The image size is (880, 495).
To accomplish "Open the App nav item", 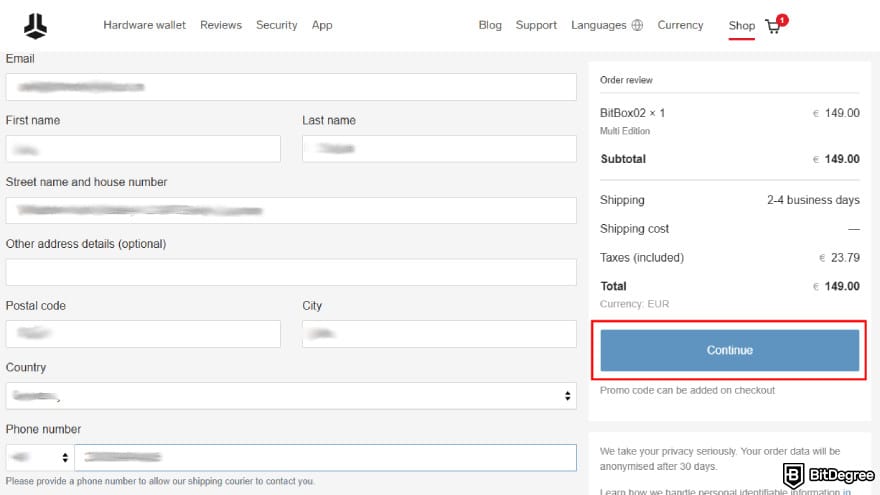I will click(x=322, y=25).
